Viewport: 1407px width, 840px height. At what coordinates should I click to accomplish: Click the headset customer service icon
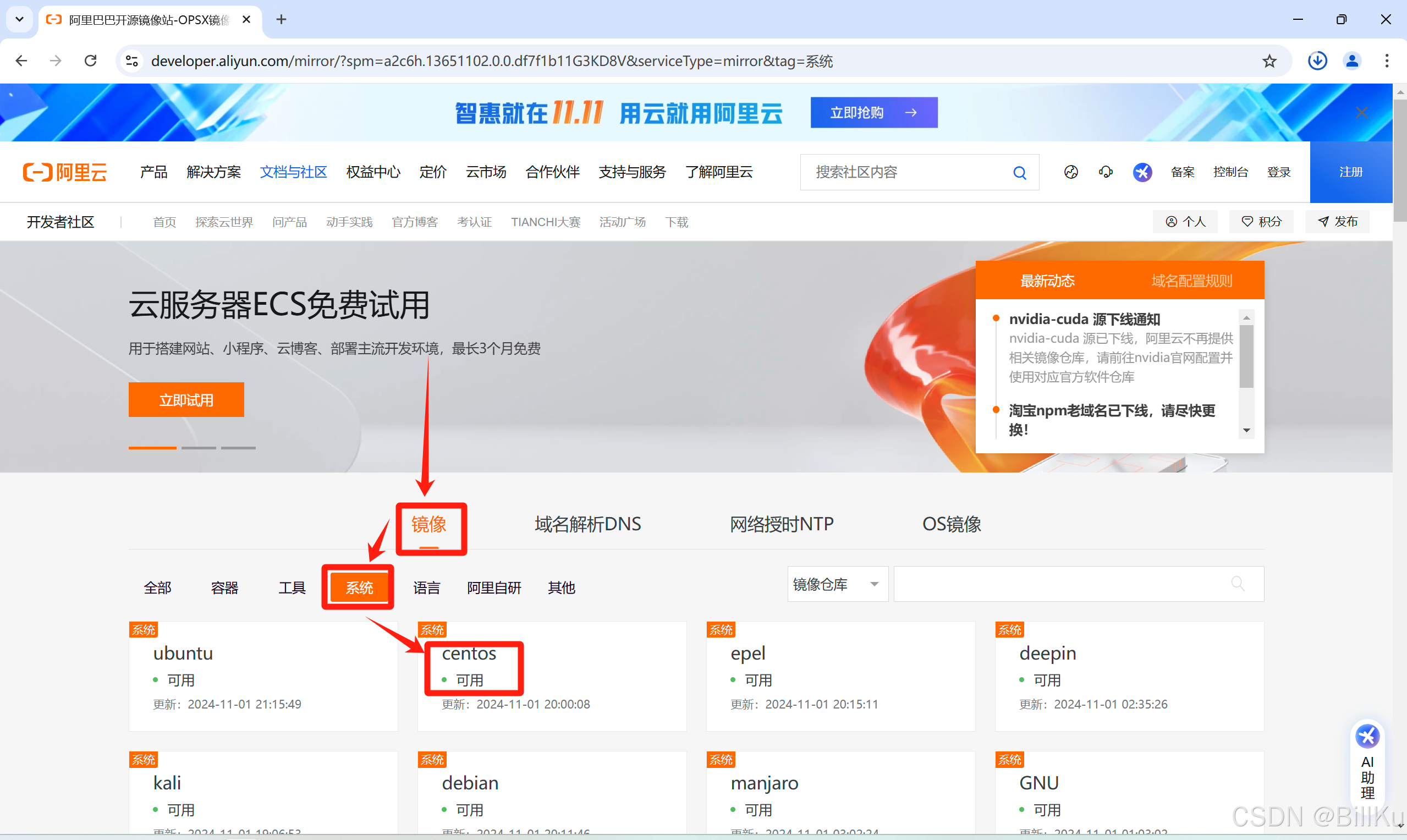coord(1106,172)
